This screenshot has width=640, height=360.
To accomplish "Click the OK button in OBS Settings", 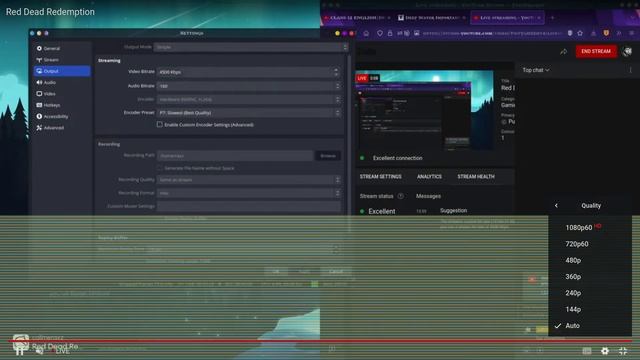I will pos(276,271).
